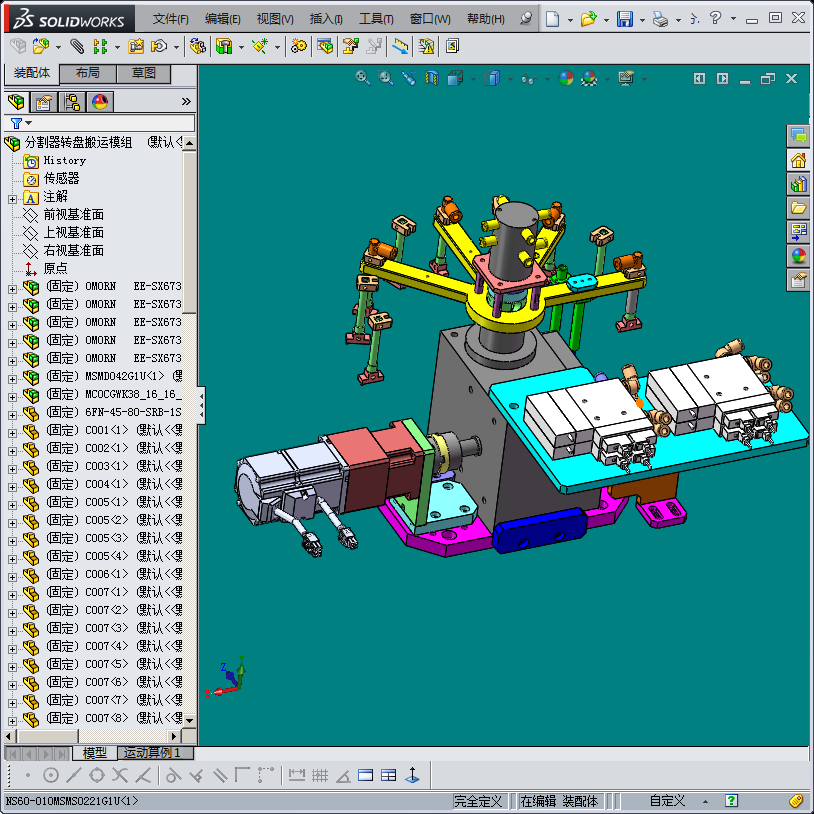Switch to the 装配体 tab
814x814 pixels.
pyautogui.click(x=32, y=73)
